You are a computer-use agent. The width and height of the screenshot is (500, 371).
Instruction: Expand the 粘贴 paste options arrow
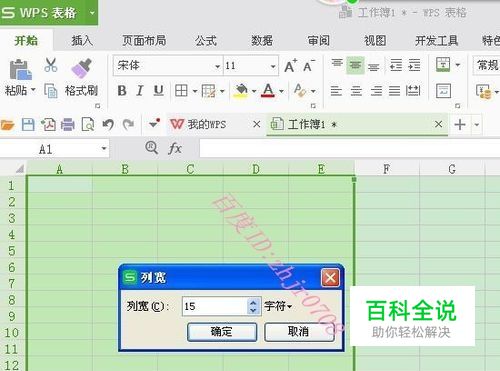33,90
